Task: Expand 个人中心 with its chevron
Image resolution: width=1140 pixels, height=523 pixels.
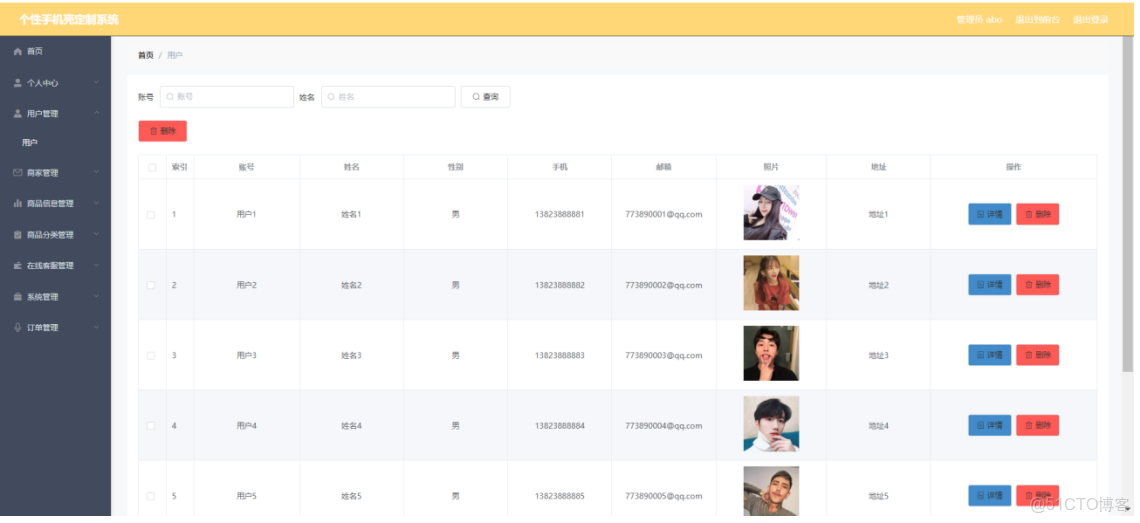Action: click(x=97, y=82)
